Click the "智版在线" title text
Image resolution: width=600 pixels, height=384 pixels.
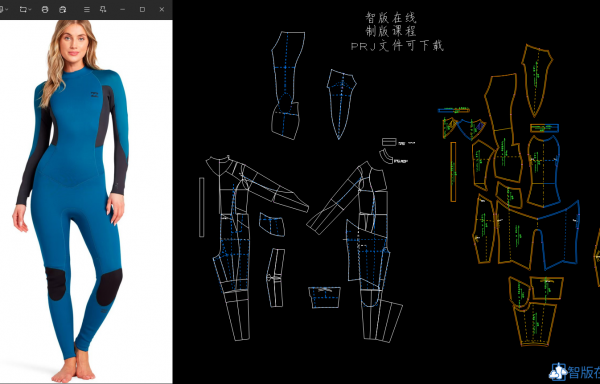tap(391, 18)
